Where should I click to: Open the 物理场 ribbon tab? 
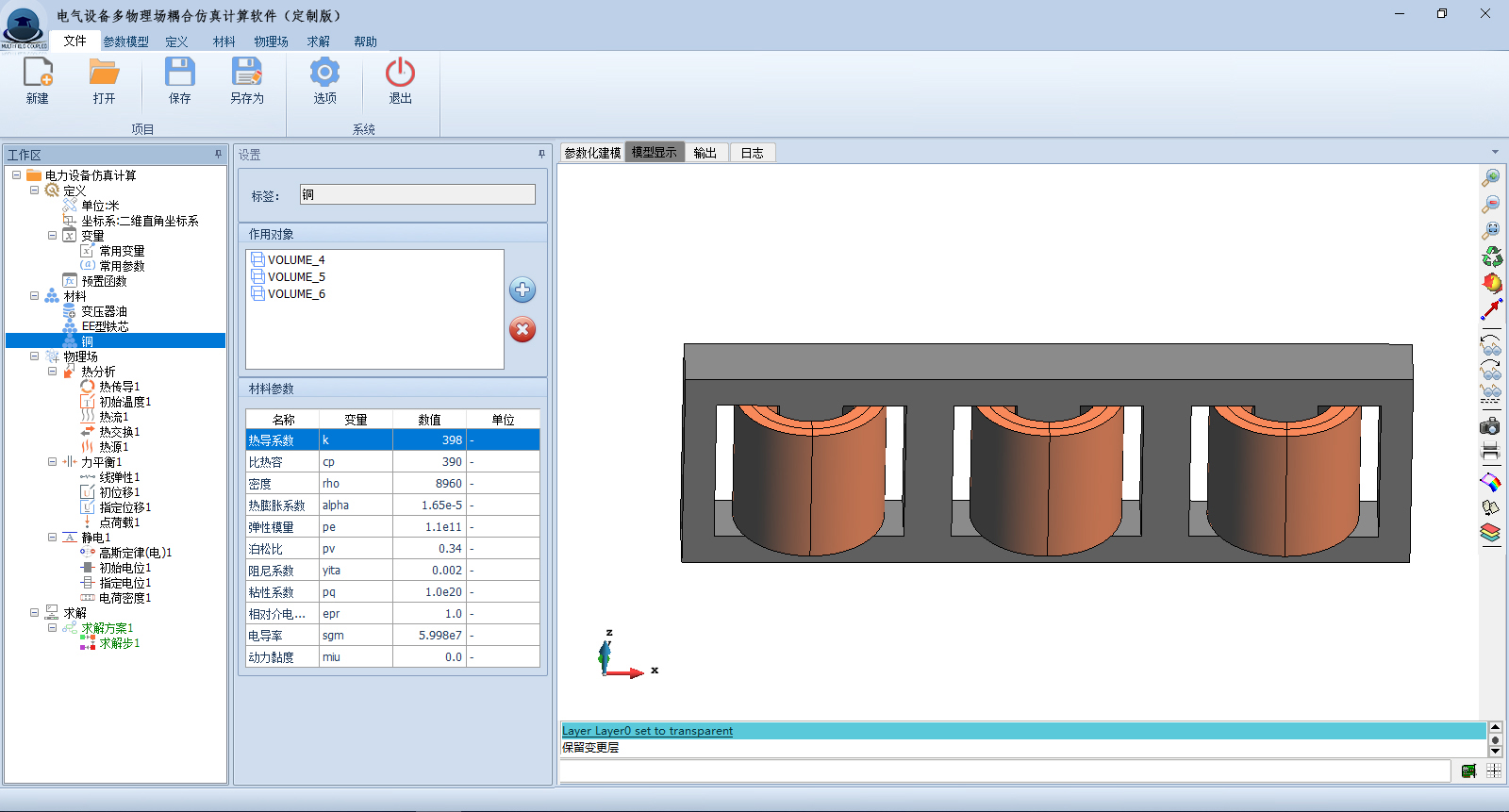(x=271, y=41)
